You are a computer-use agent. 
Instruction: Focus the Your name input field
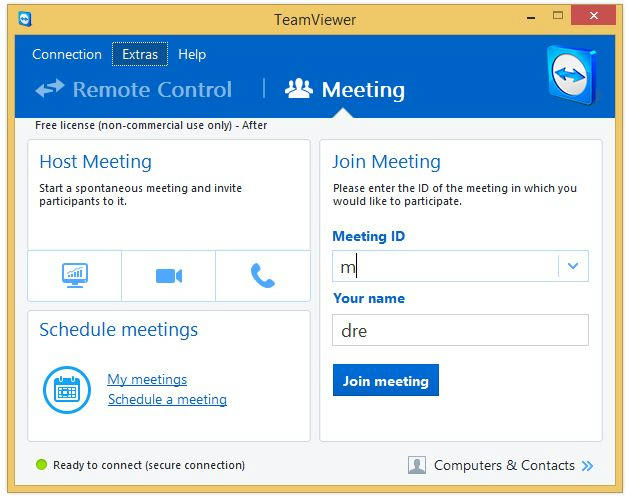460,330
